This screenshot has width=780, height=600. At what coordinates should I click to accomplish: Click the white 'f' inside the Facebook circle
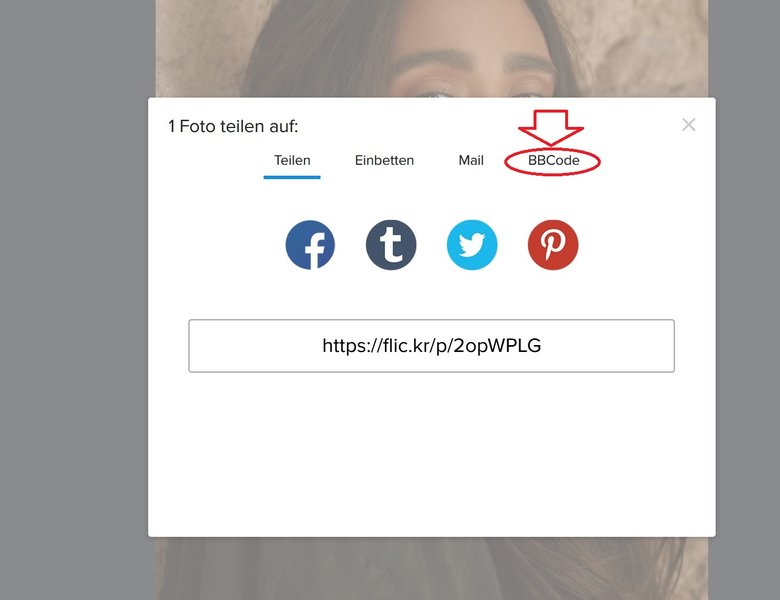coord(315,250)
